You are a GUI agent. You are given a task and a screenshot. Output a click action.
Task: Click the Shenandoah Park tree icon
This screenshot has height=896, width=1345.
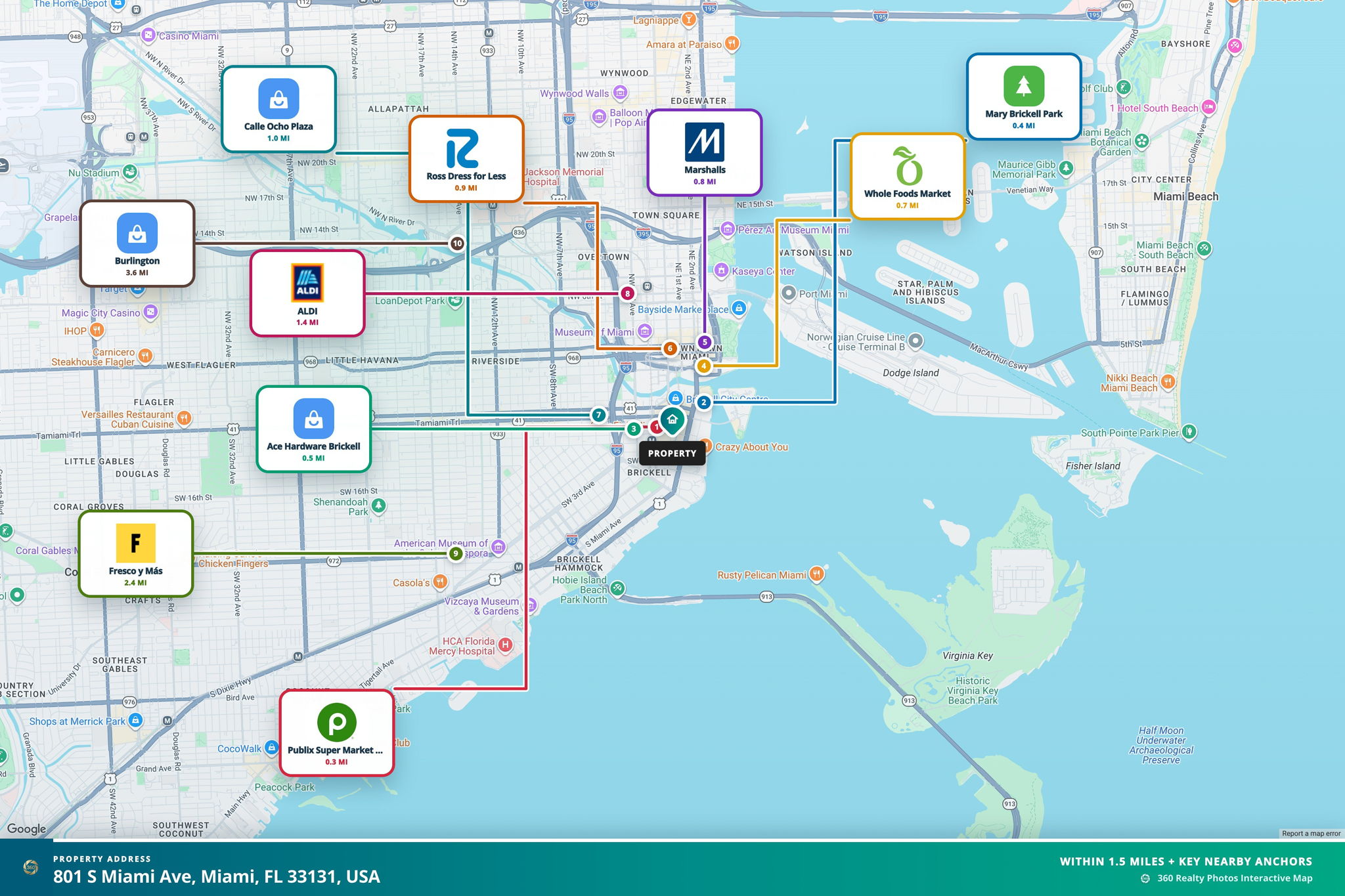point(378,505)
